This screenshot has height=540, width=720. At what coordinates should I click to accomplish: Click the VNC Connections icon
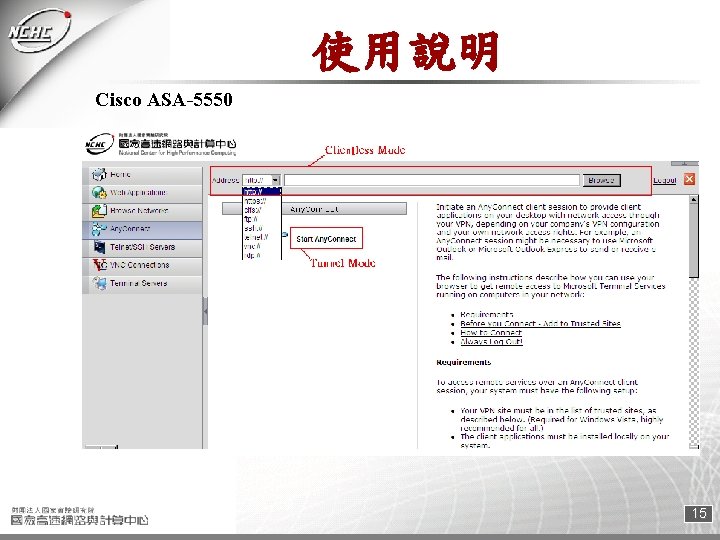[99, 265]
